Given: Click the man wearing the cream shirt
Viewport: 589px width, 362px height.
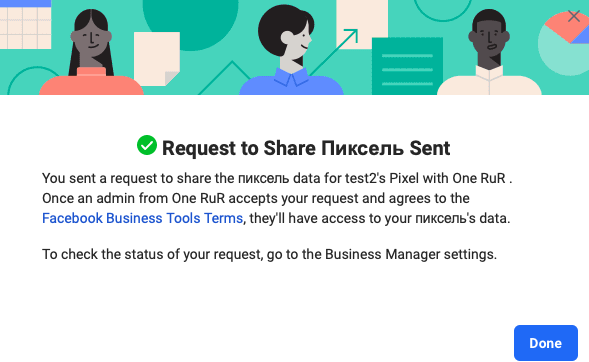Looking at the screenshot, I should (489, 53).
